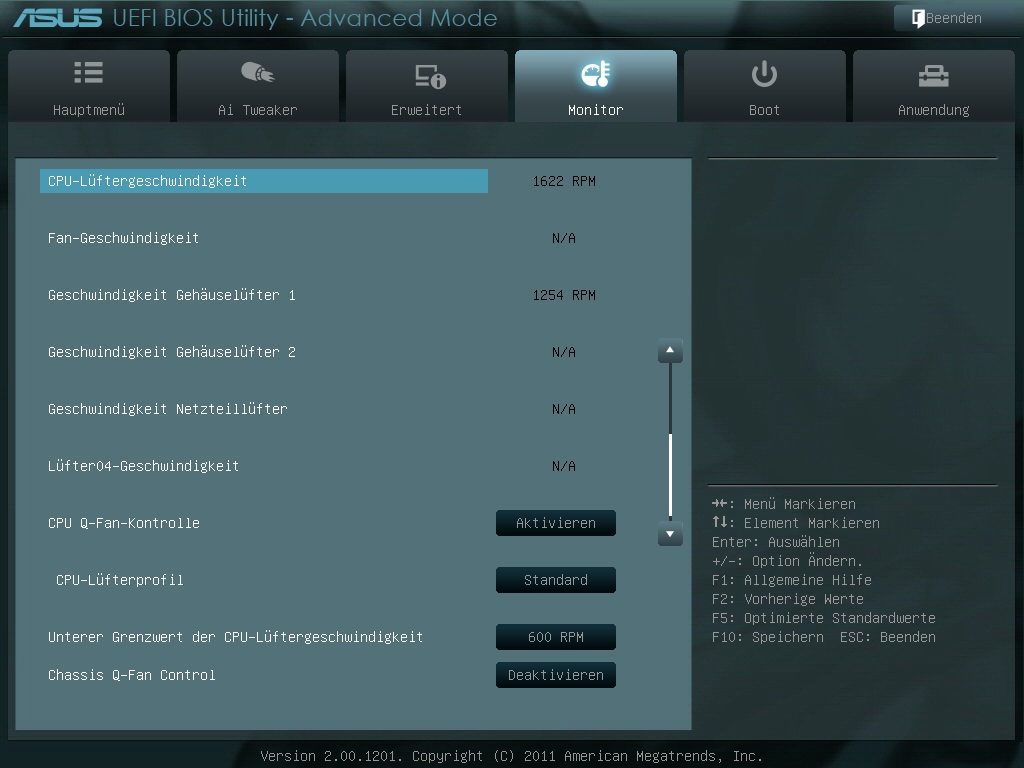Select Geschwindigkeit Gehäuselüfter 1 entry
The height and width of the screenshot is (768, 1024).
tap(172, 295)
